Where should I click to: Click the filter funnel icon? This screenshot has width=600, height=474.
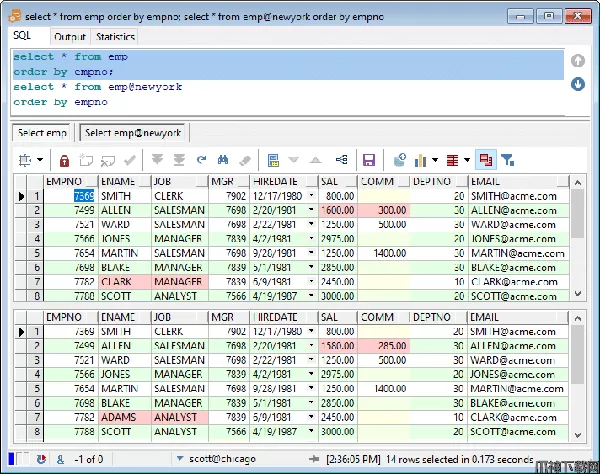click(508, 160)
